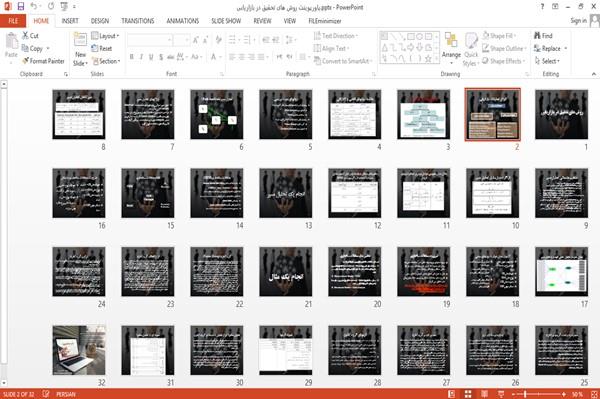Screen dimensions: 600x399
Task: Click the Find binoculars icon
Action: tap(537, 36)
